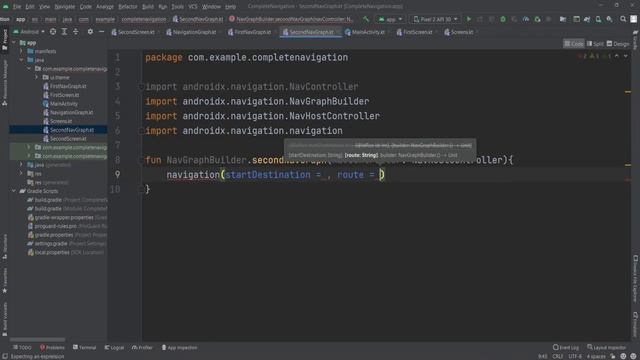Click the AVD Manager toolbar icon
This screenshot has height=360, width=640.
pyautogui.click(x=598, y=19)
